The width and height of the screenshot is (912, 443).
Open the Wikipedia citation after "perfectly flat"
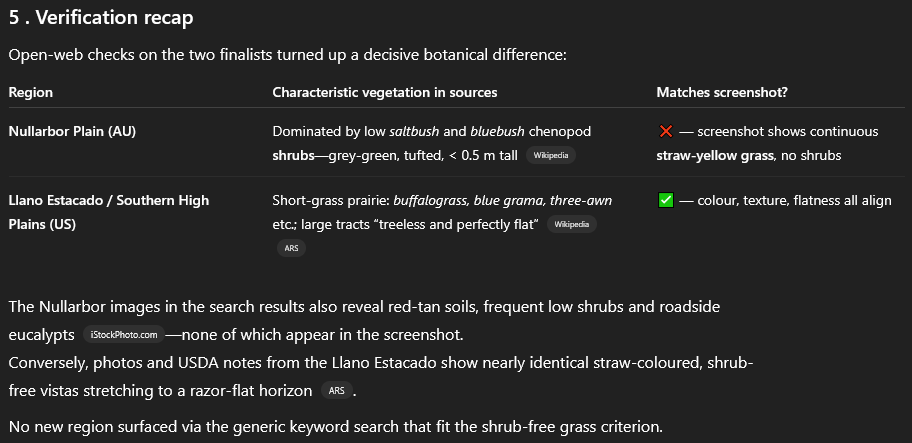(572, 224)
